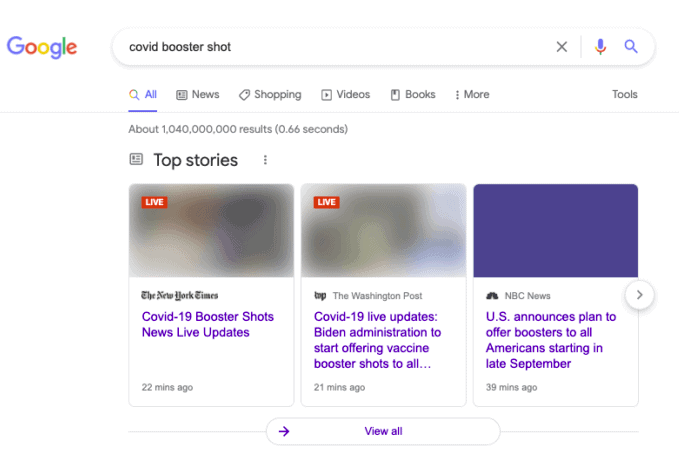Switch to the Shopping tab
Screen dimensions: 679x456
pos(270,95)
